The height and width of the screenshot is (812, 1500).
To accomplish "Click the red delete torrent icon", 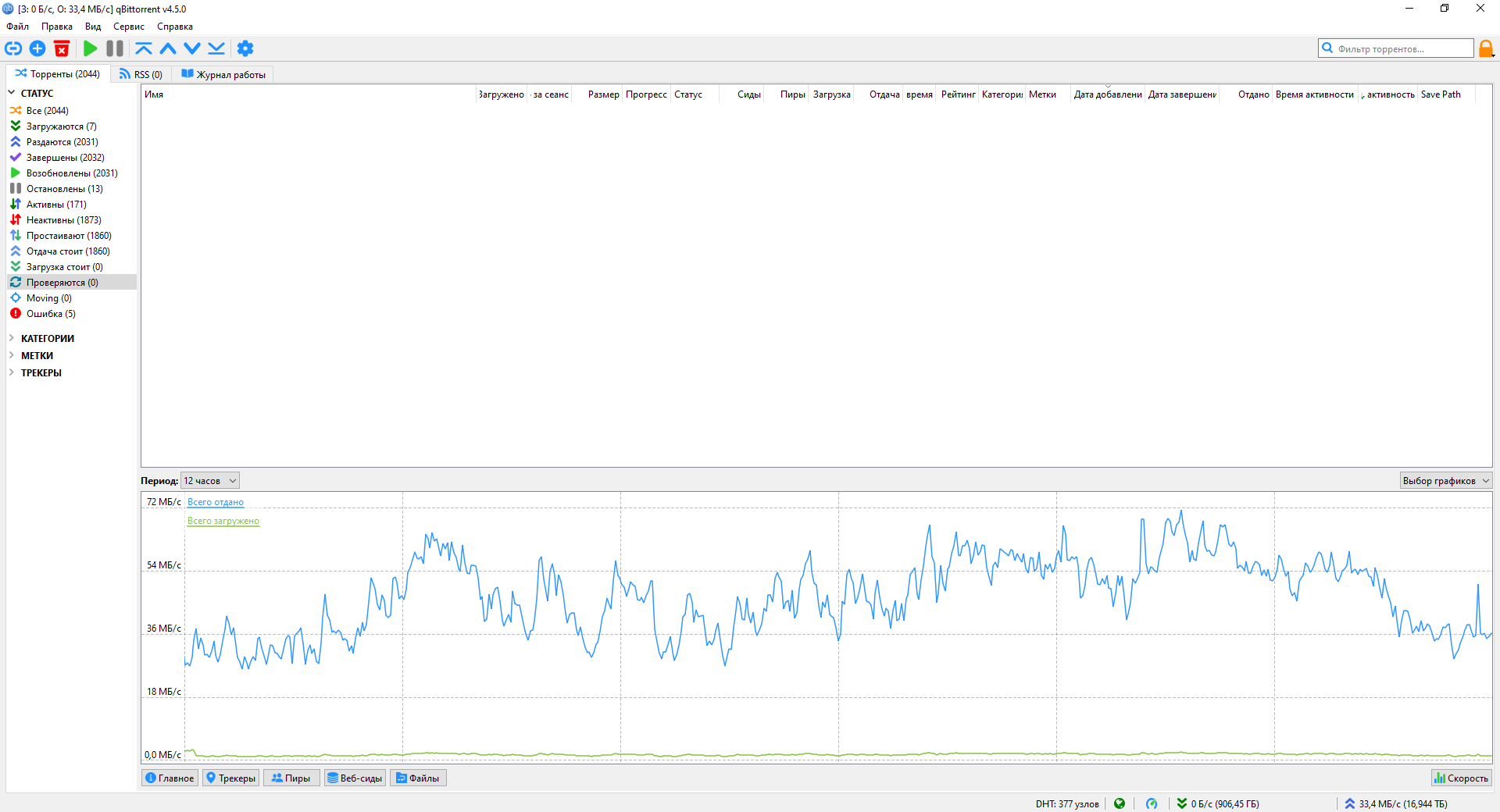I will 62,48.
